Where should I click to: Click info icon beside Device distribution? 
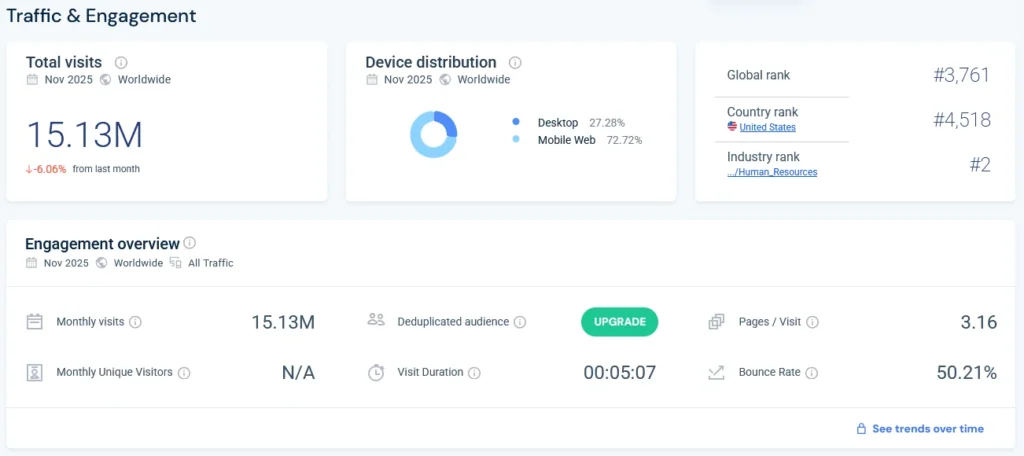(x=515, y=62)
